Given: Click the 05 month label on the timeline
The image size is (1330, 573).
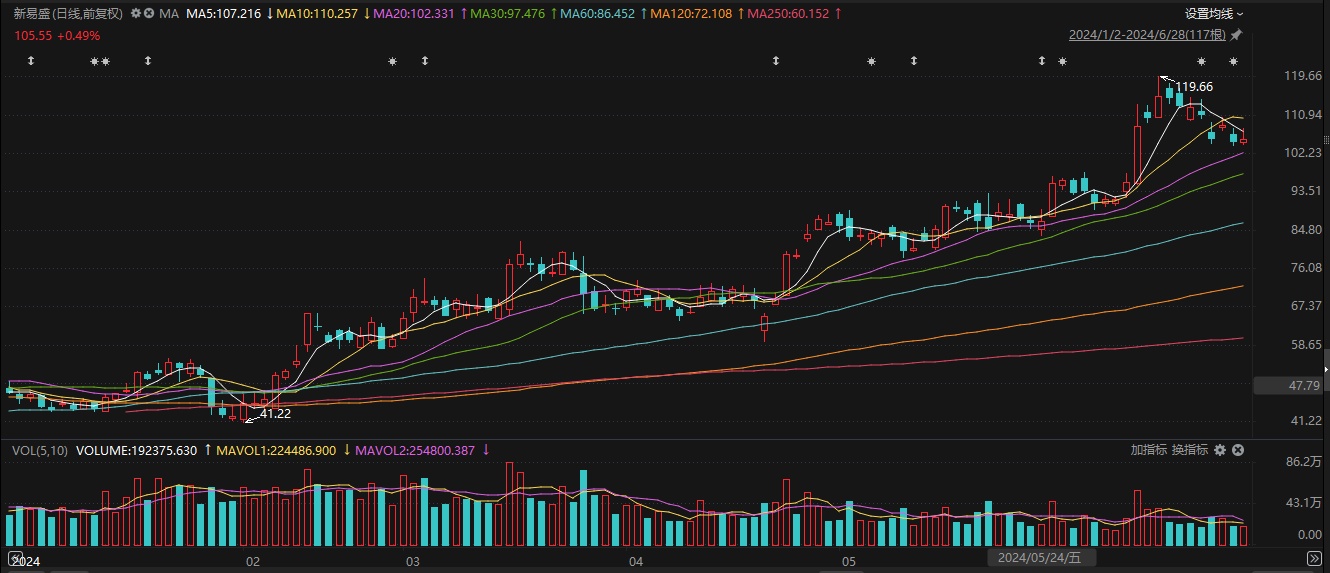Looking at the screenshot, I should pyautogui.click(x=848, y=561).
